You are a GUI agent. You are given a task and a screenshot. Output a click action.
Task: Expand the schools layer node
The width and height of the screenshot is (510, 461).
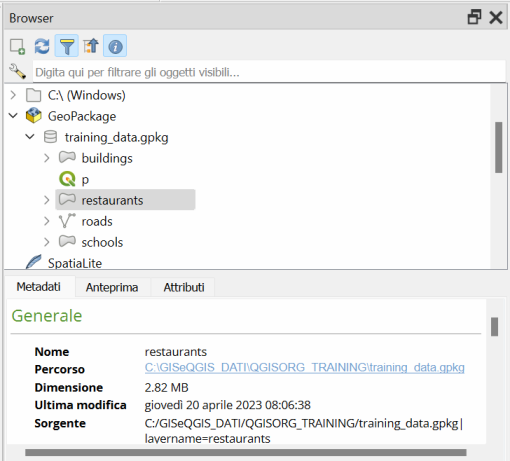47,242
